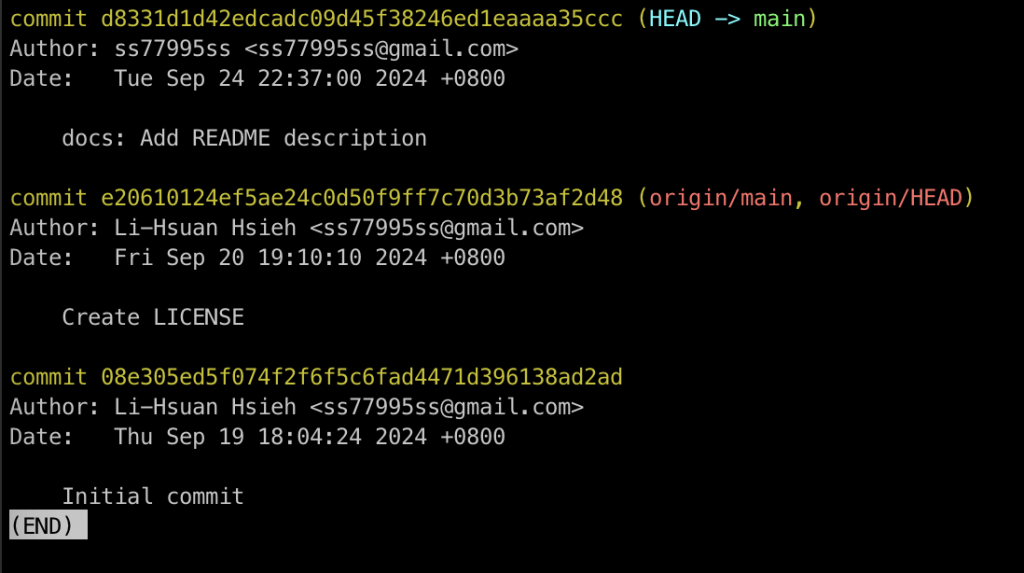Viewport: 1024px width, 573px height.
Task: Click the HEAD pointer label
Action: pos(675,19)
